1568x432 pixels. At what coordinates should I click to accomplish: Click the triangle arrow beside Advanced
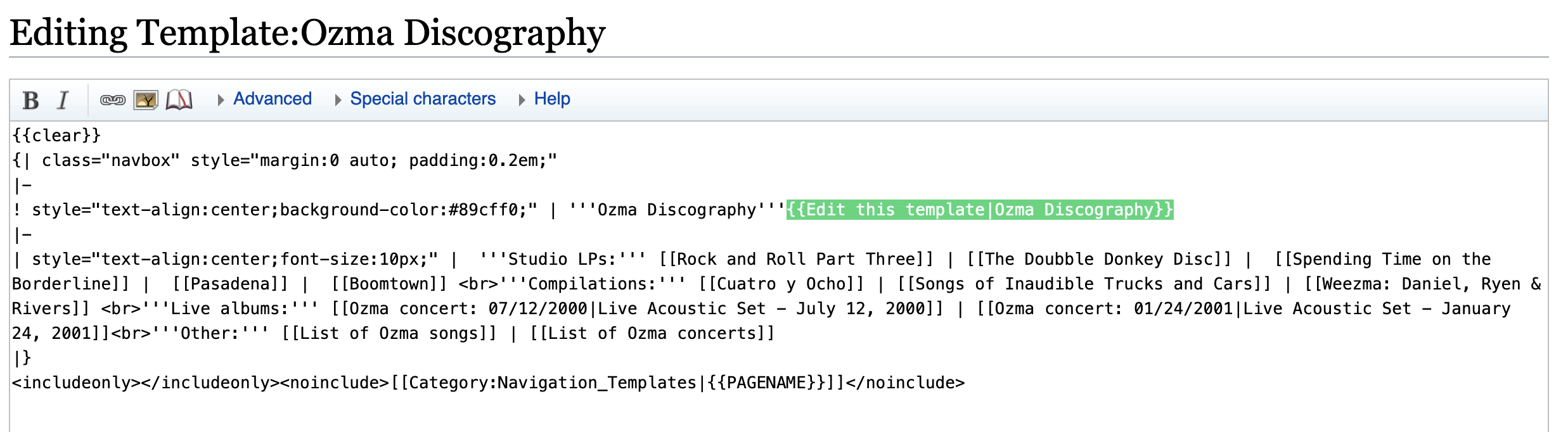(x=221, y=100)
